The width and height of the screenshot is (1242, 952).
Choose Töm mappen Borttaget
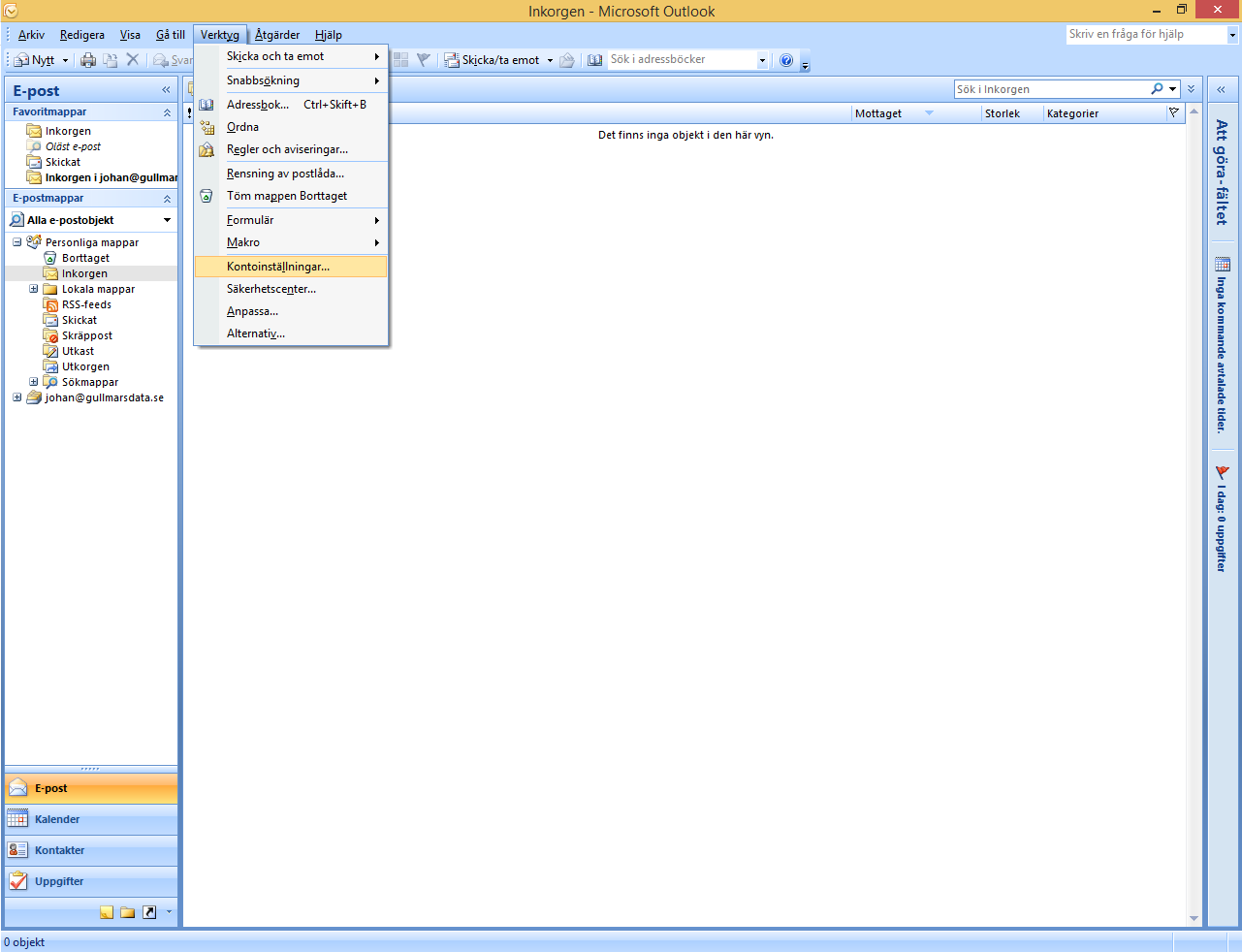tap(291, 196)
